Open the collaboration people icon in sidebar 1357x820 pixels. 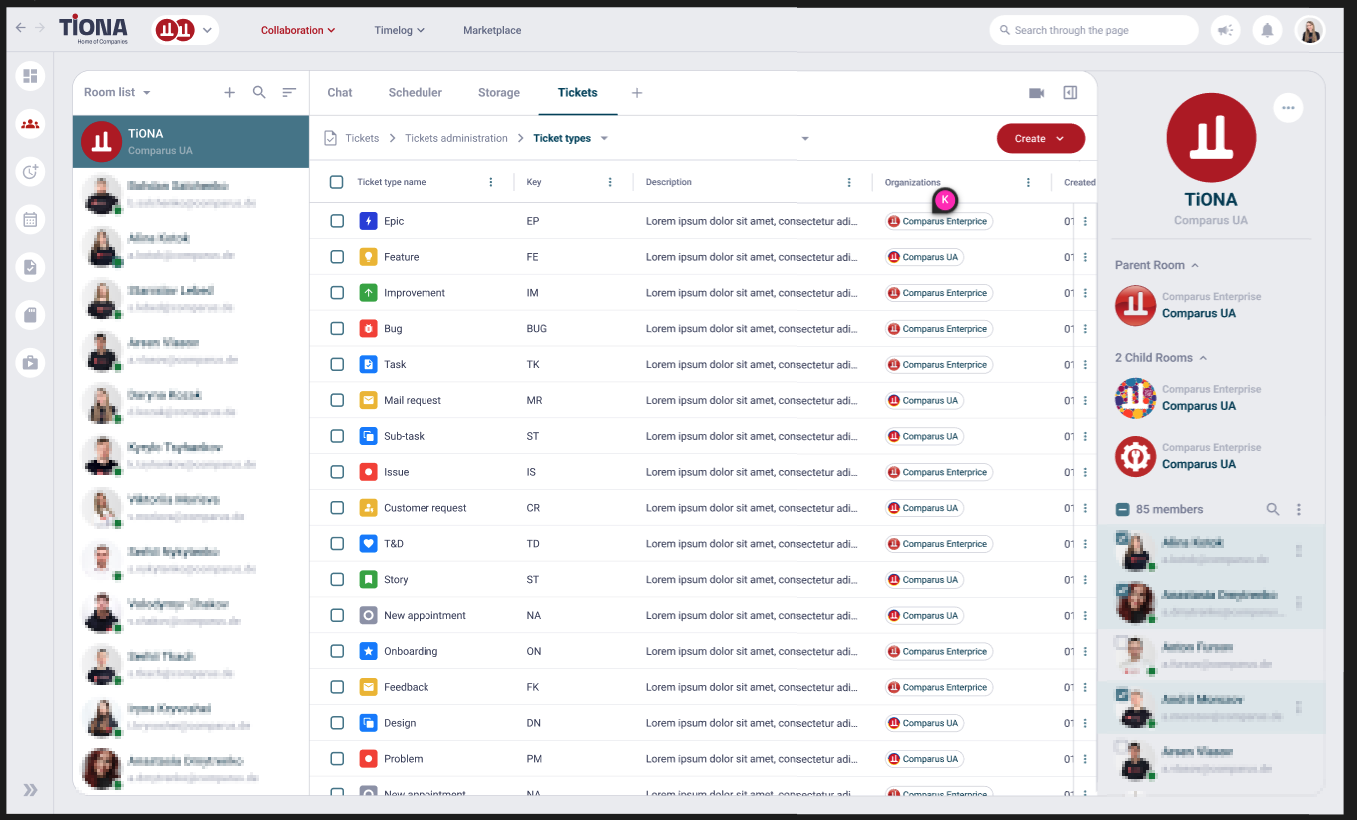[x=30, y=124]
